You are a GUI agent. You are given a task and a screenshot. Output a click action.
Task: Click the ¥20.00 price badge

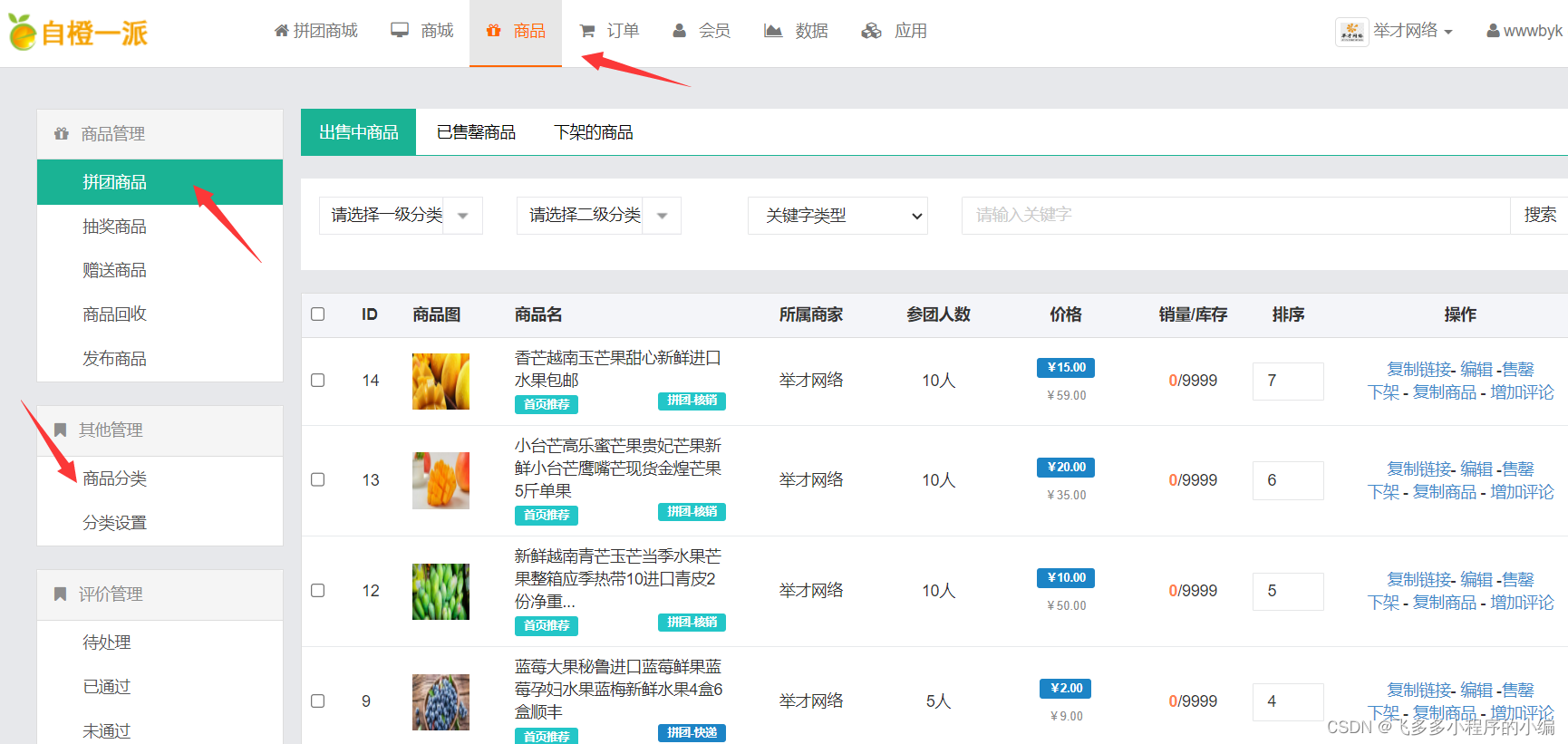[x=1066, y=467]
